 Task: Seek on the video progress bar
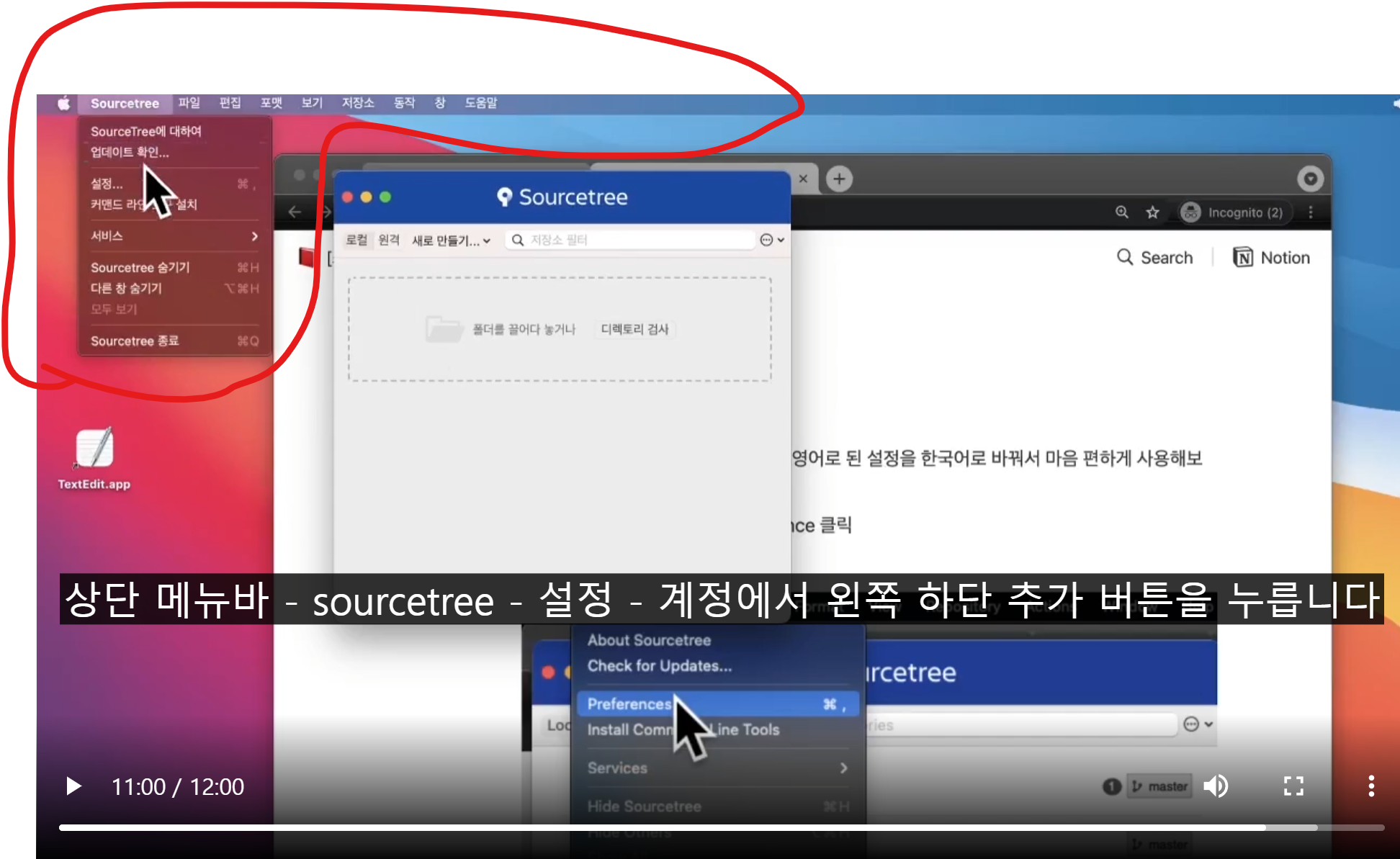click(721, 828)
